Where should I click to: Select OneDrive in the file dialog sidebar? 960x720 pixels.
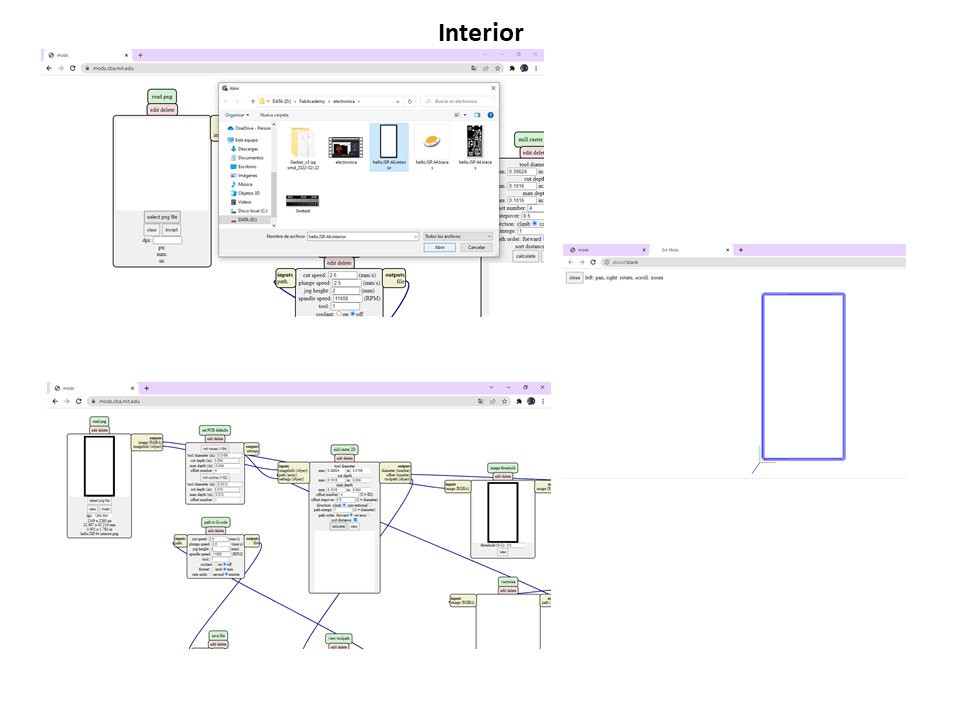(x=249, y=128)
